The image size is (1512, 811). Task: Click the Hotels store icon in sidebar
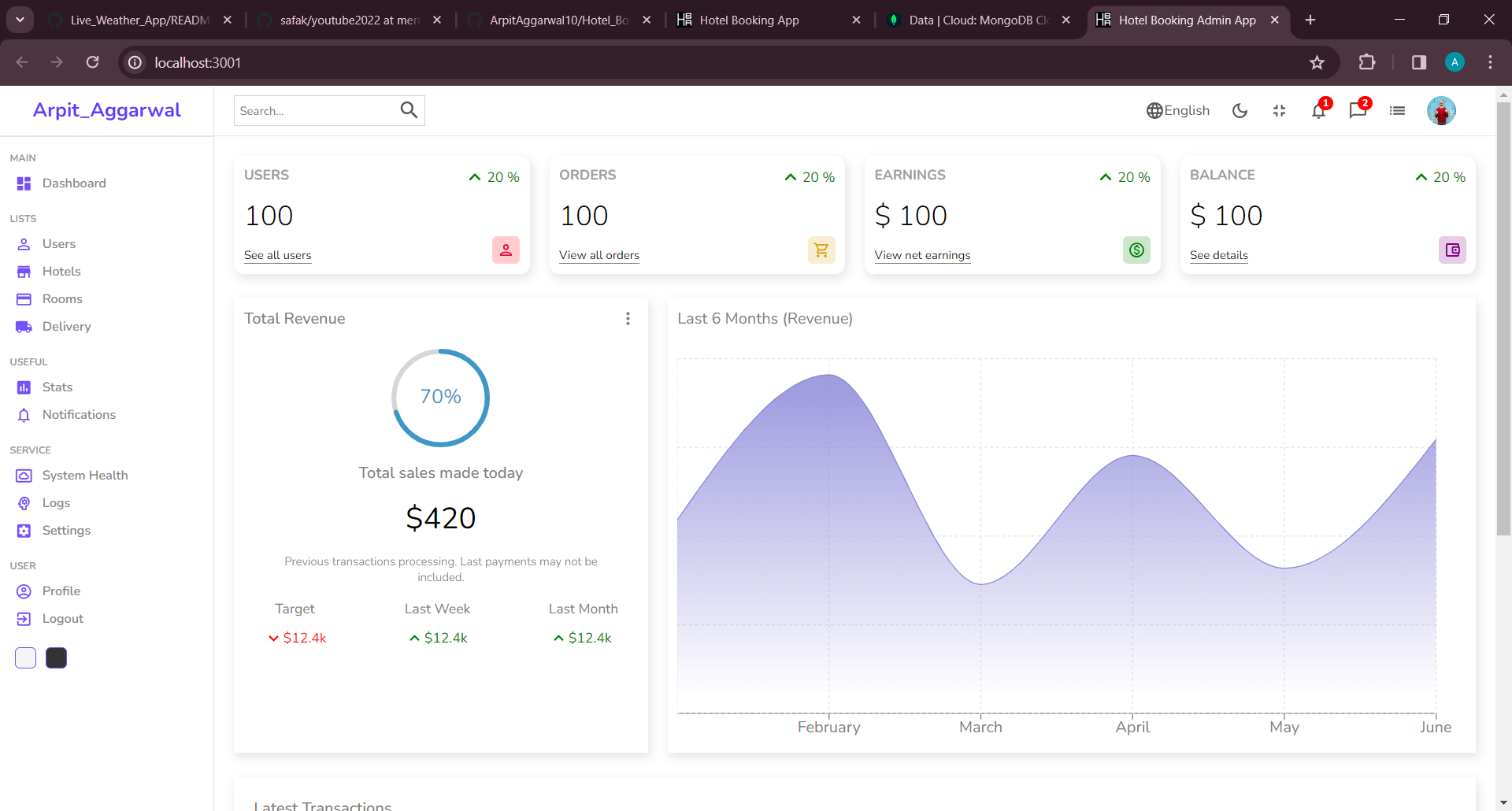pyautogui.click(x=24, y=272)
